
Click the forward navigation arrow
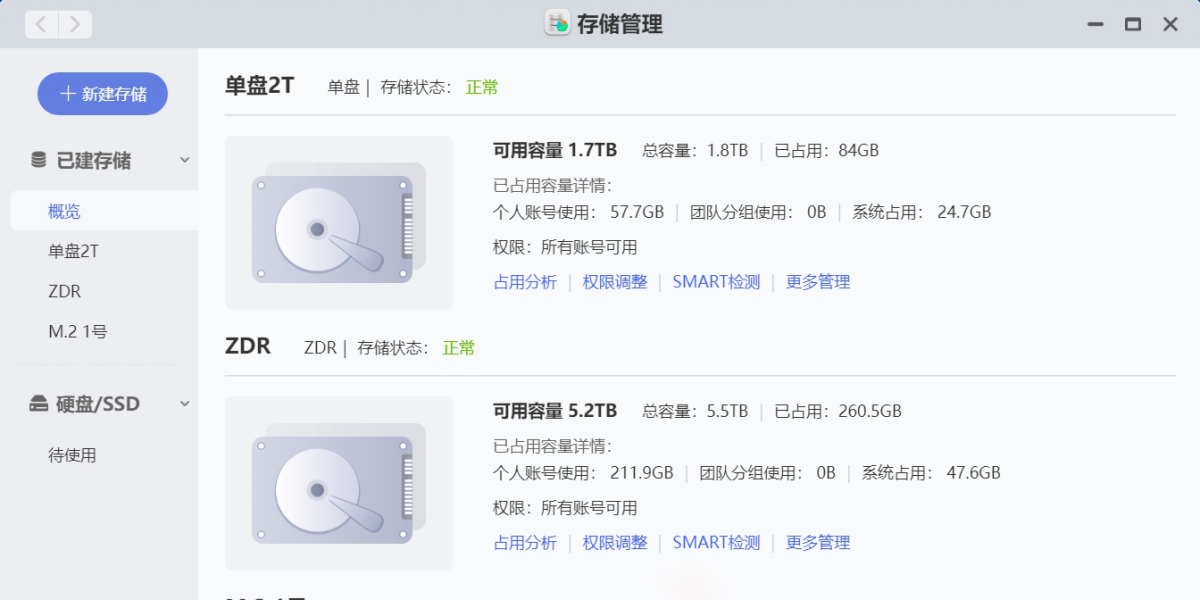coord(75,24)
